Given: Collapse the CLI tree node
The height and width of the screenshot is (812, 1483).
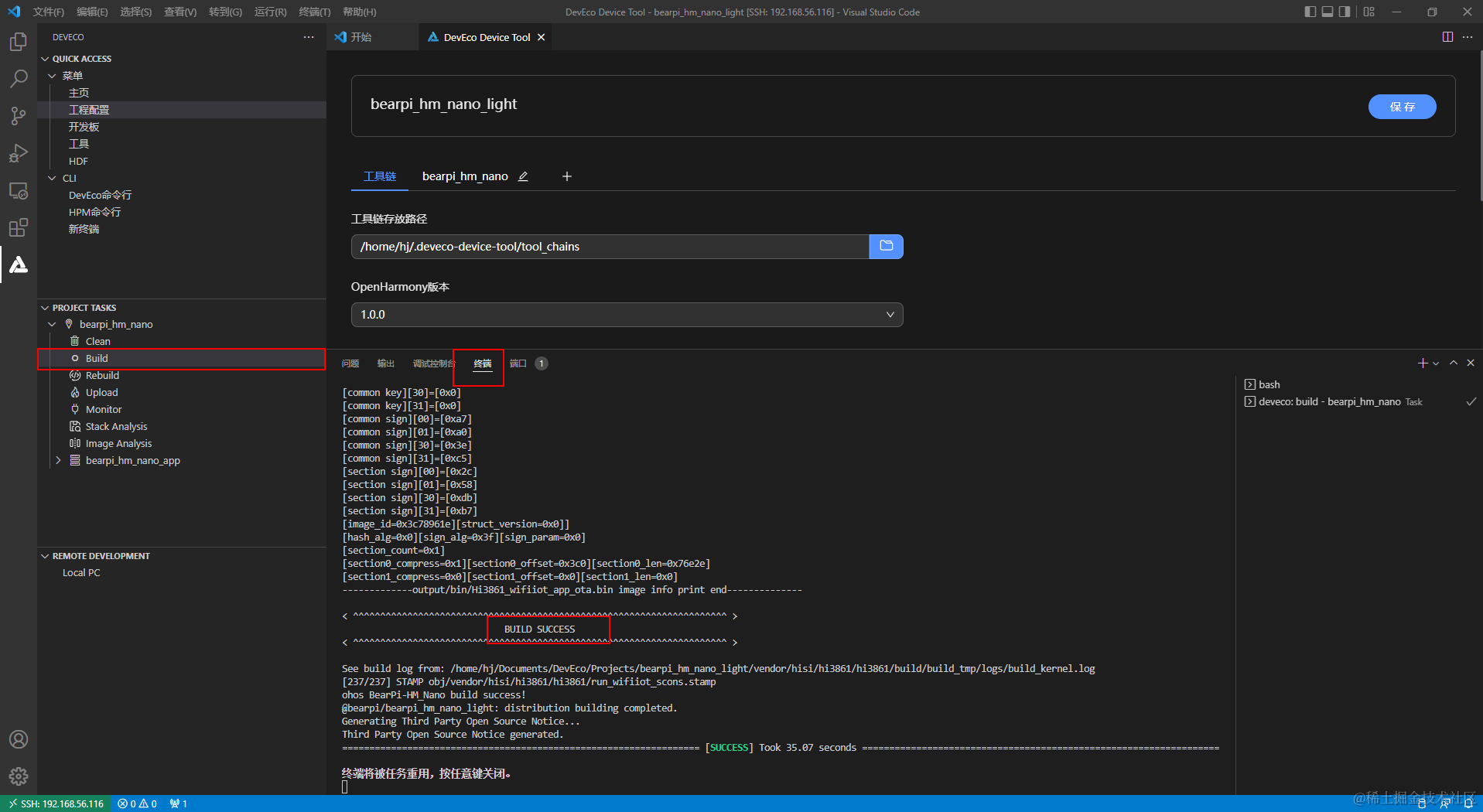Looking at the screenshot, I should [52, 178].
